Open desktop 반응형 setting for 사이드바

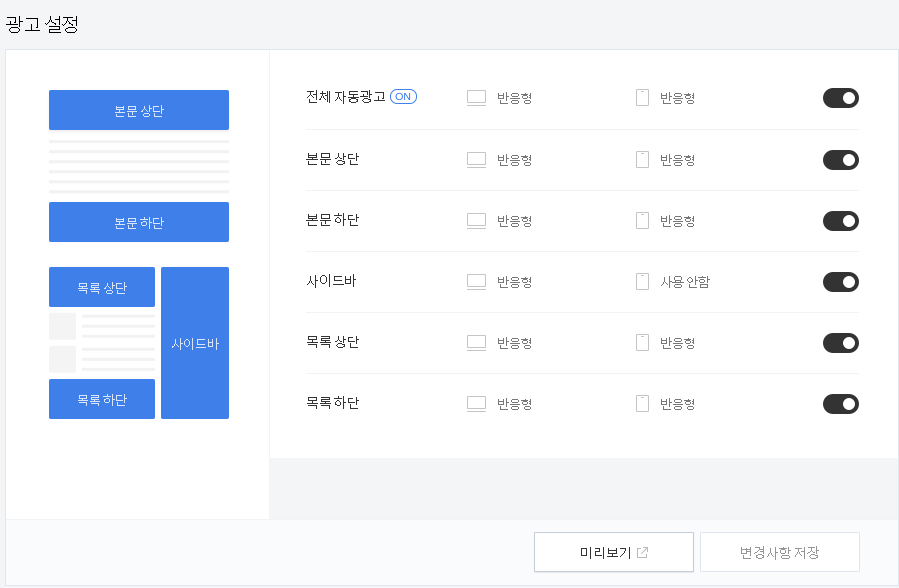[x=514, y=283]
